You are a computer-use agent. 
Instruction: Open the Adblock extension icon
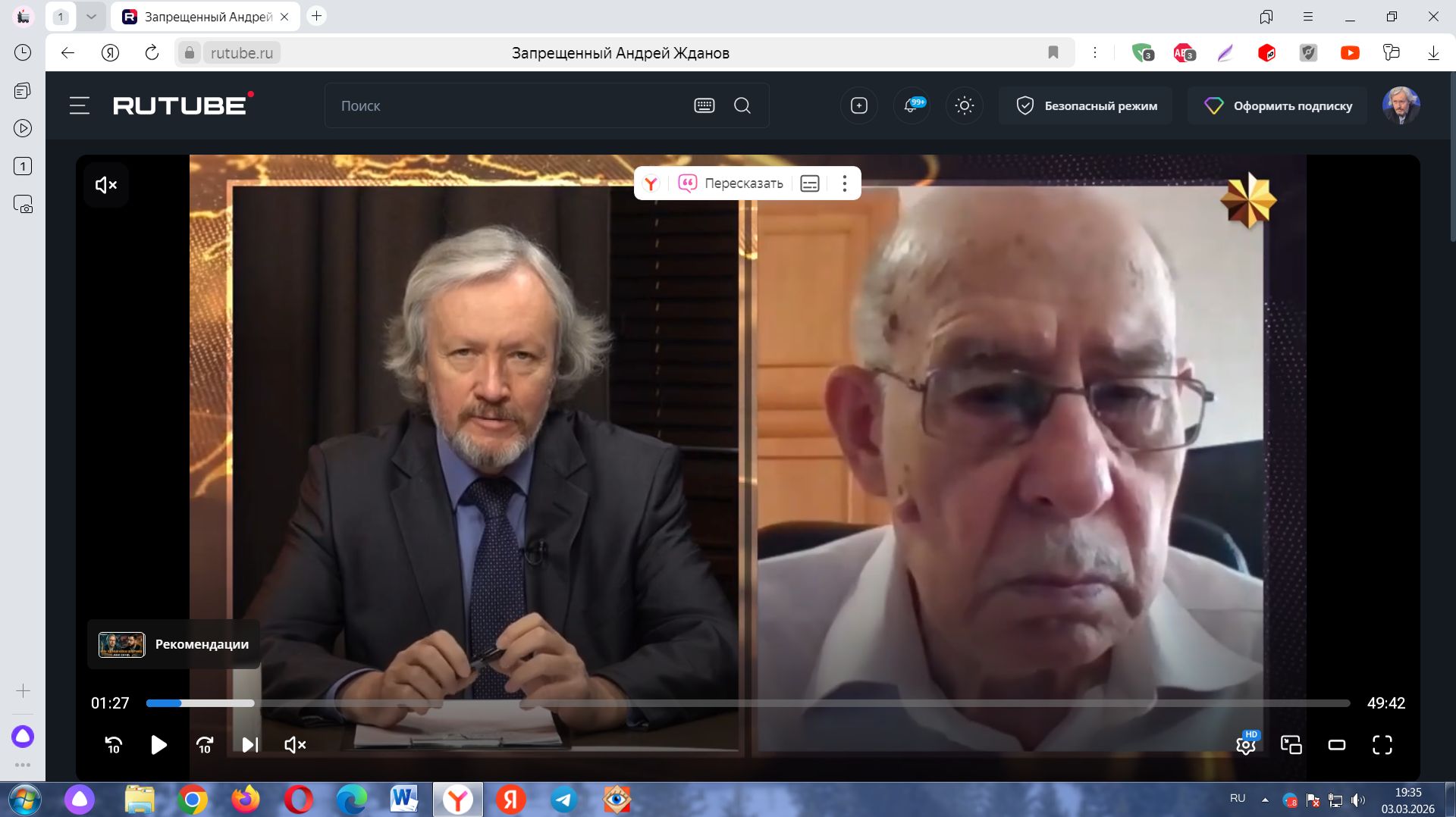(x=1184, y=53)
